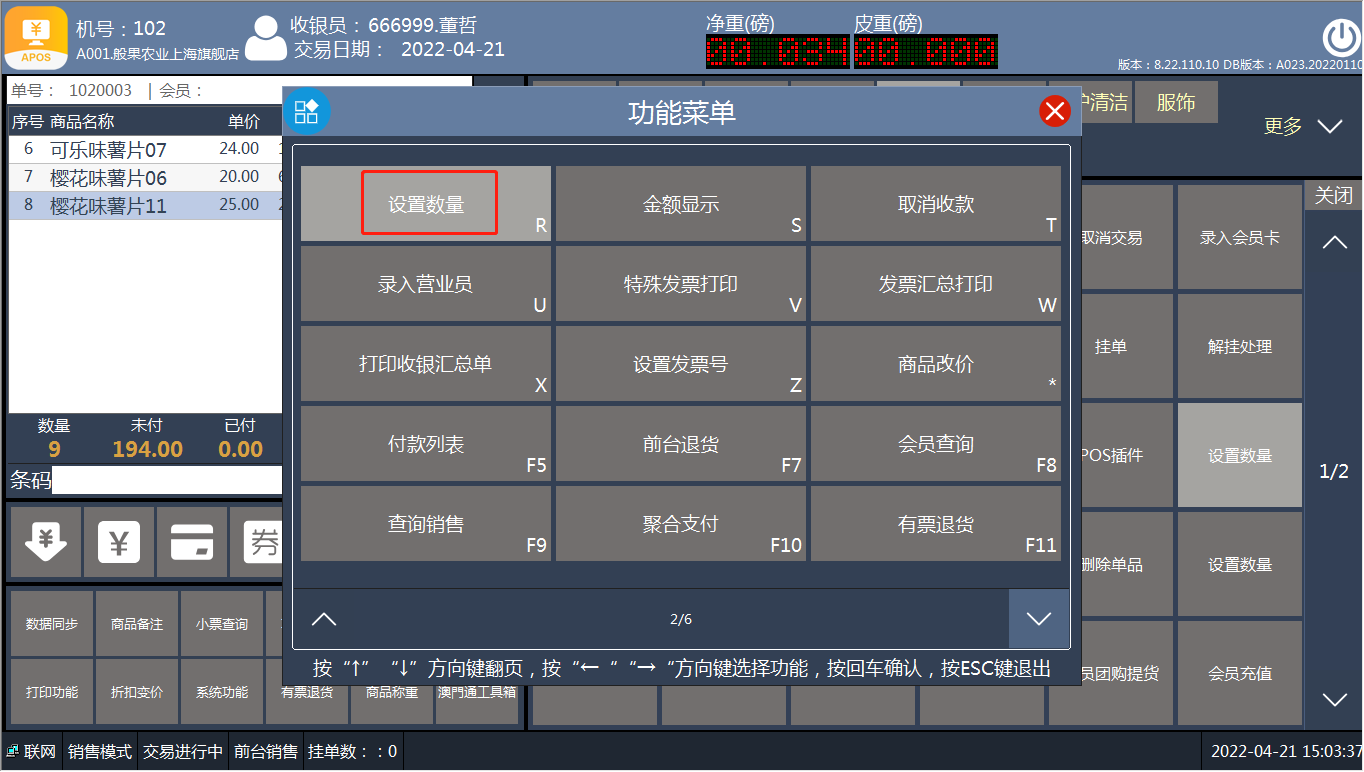
Task: Click the power icon at top right
Action: (1341, 38)
